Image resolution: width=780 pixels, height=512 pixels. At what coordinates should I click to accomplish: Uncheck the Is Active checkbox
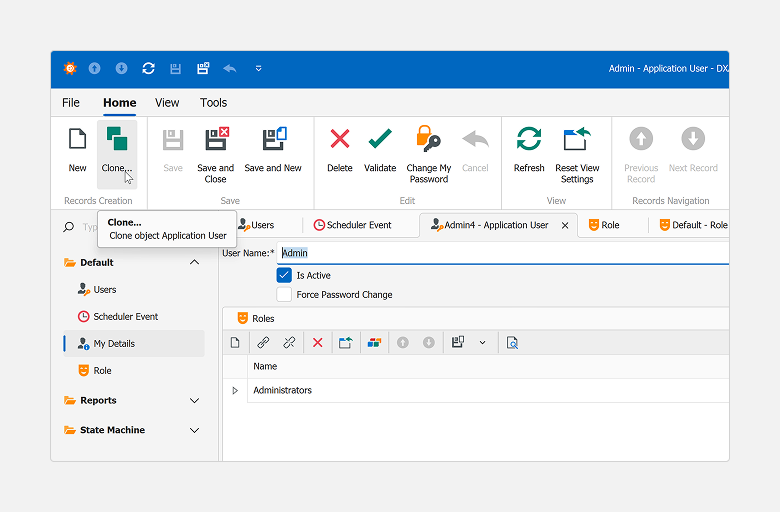[284, 275]
